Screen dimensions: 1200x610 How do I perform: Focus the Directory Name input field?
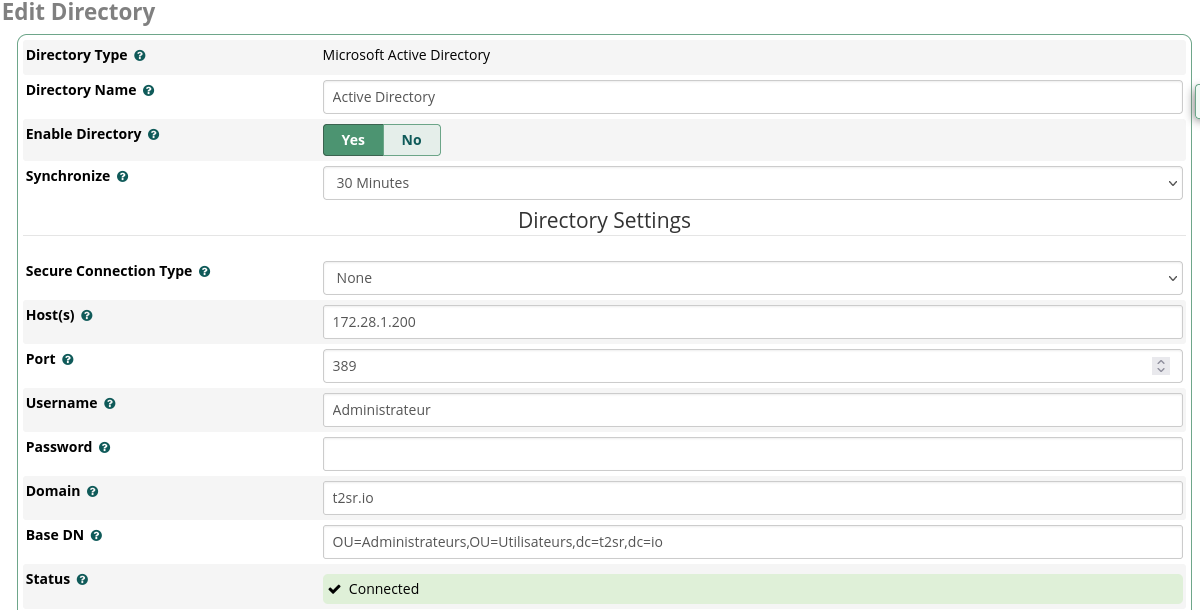click(x=753, y=97)
